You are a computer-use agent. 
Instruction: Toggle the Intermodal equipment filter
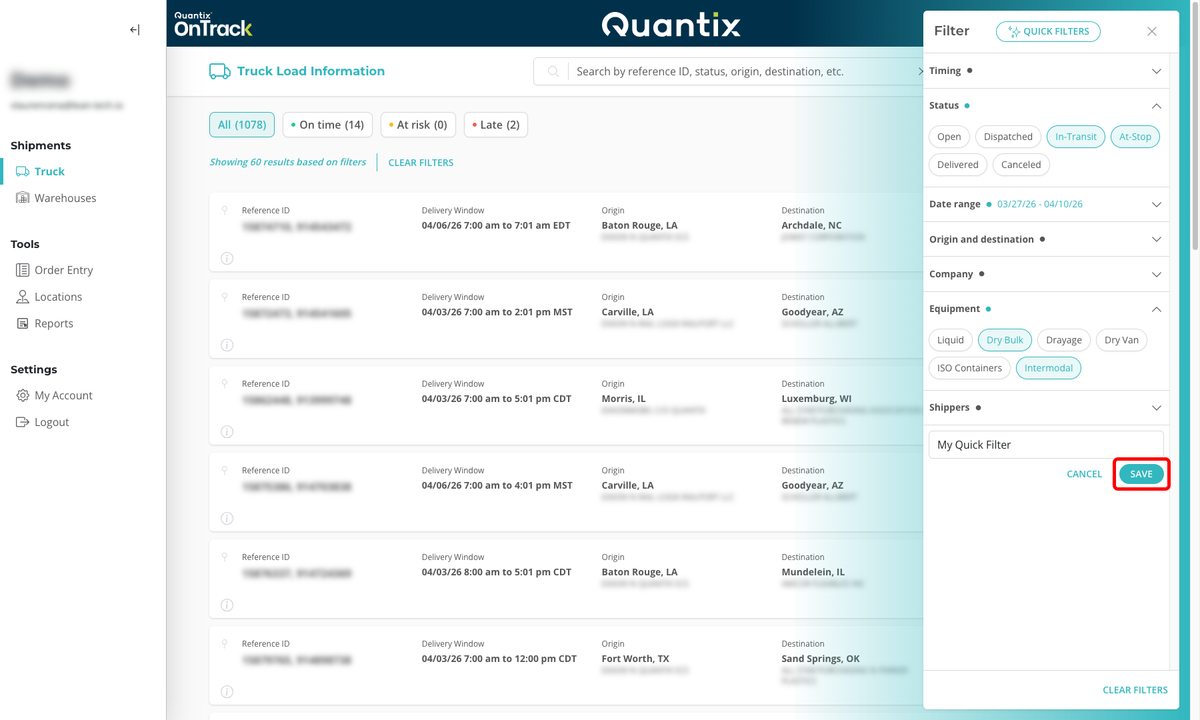[1048, 367]
